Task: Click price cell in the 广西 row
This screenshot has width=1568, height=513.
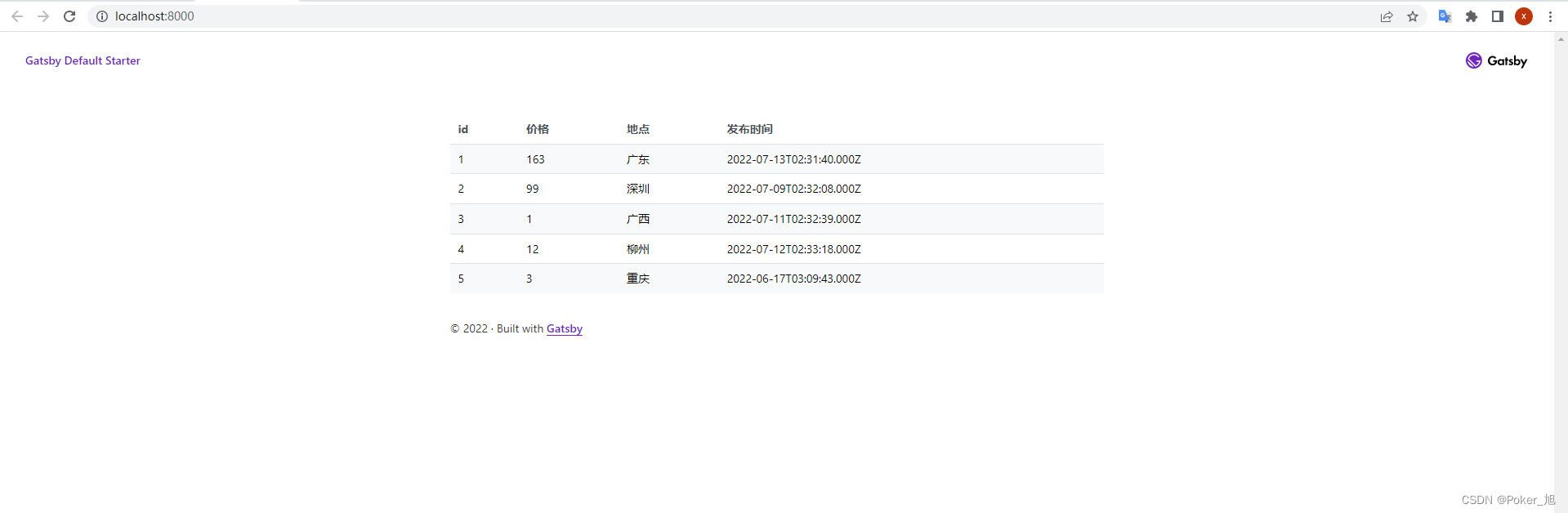Action: coord(529,219)
